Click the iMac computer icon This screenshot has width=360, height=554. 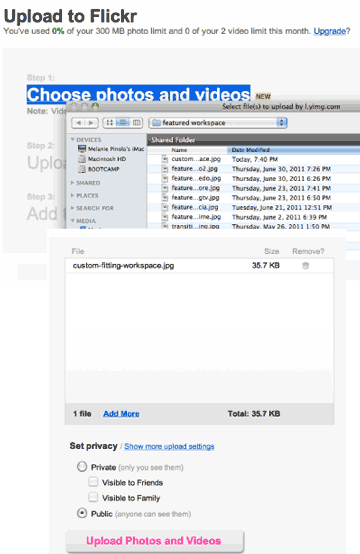82,149
